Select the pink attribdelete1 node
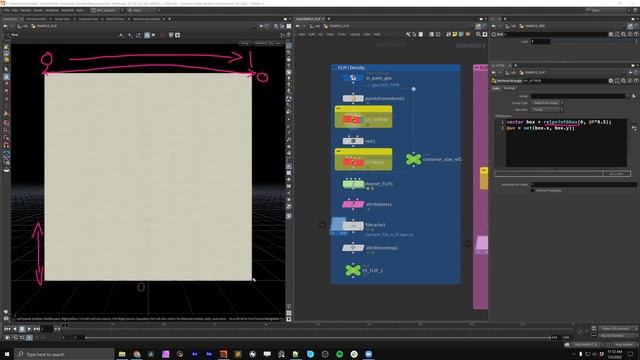Image resolution: width=640 pixels, height=360 pixels. coord(353,204)
